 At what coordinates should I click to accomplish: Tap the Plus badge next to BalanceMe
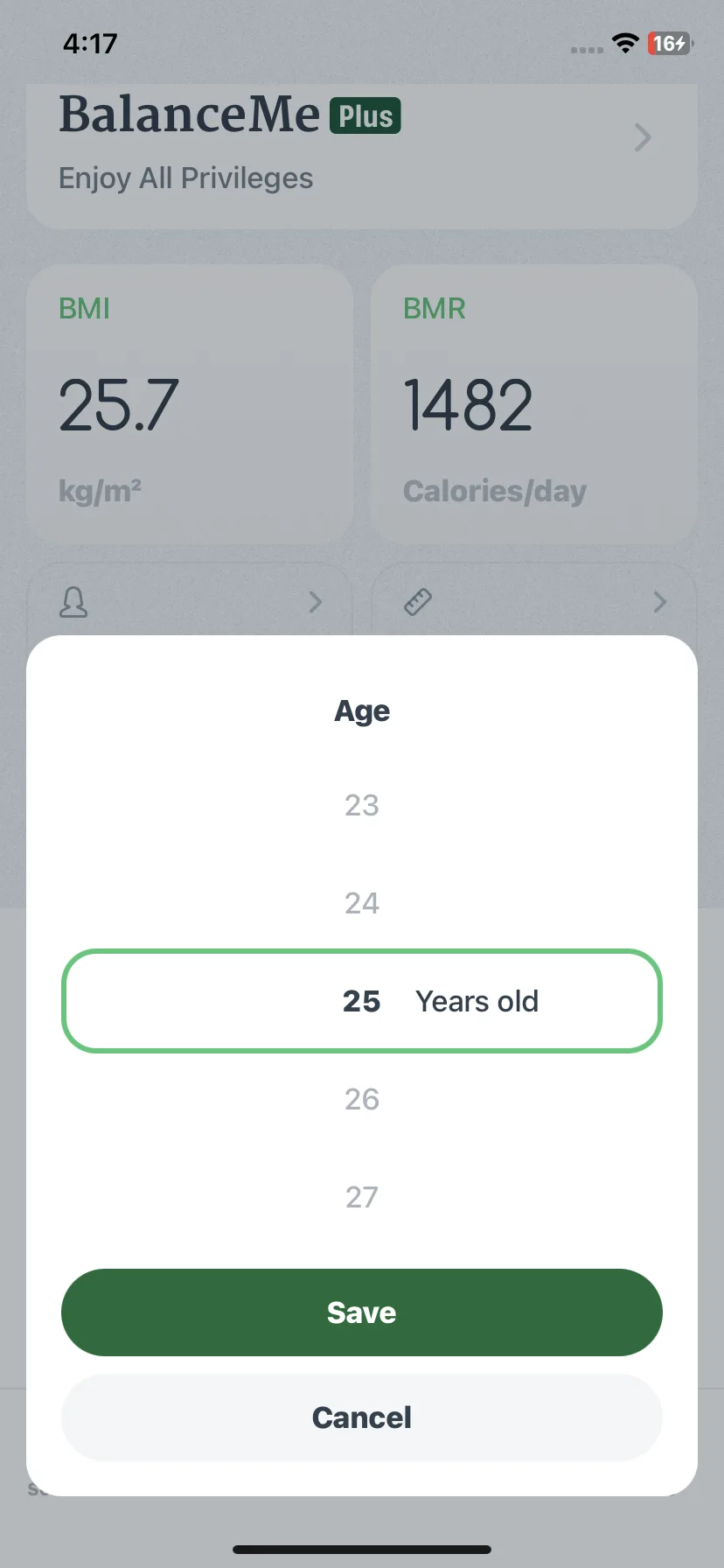click(x=365, y=115)
